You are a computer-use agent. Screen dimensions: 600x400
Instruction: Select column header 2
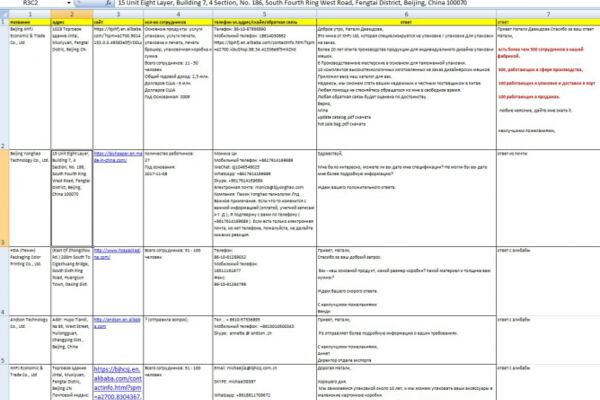pos(72,14)
